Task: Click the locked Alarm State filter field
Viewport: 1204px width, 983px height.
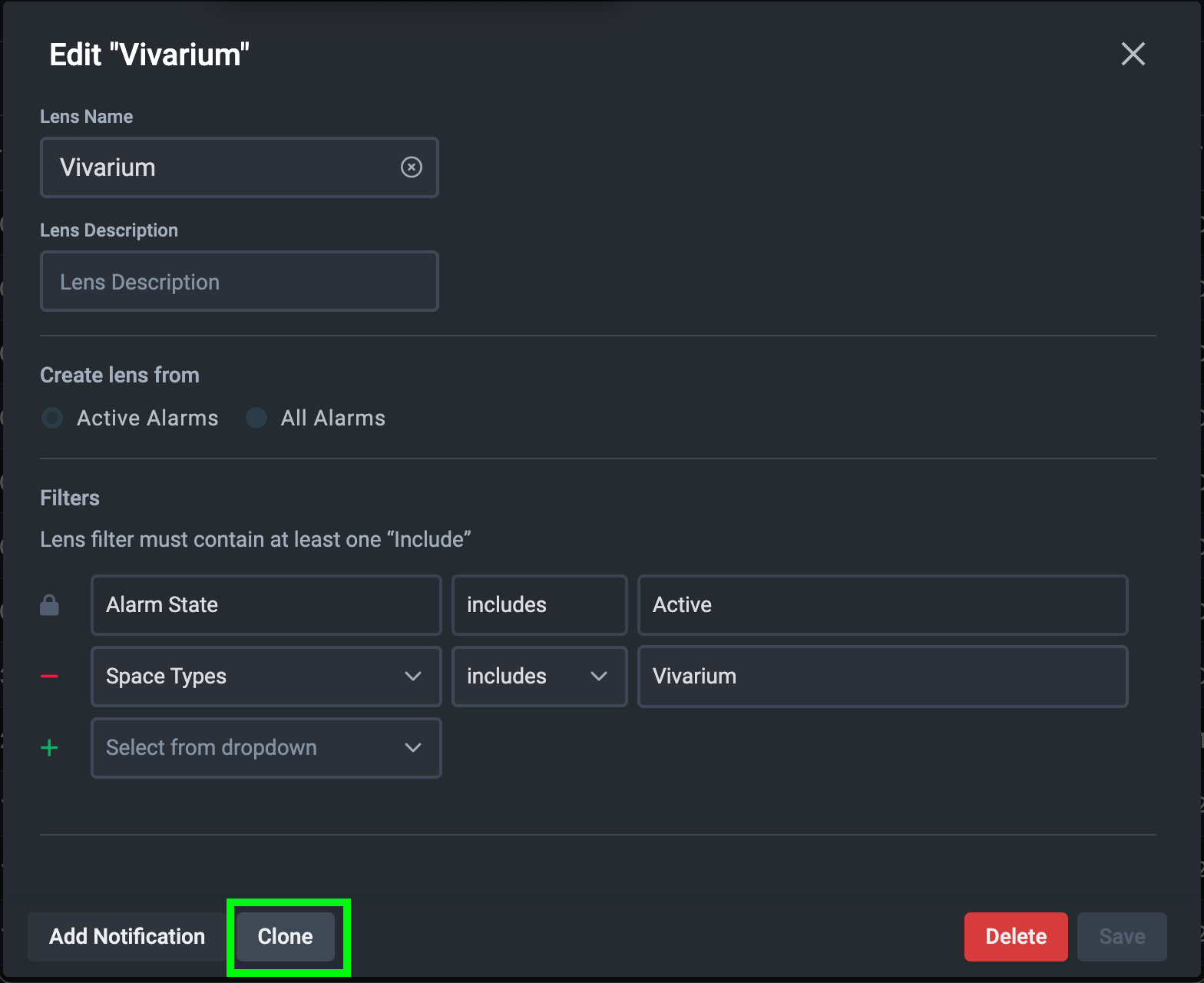Action: coord(266,605)
